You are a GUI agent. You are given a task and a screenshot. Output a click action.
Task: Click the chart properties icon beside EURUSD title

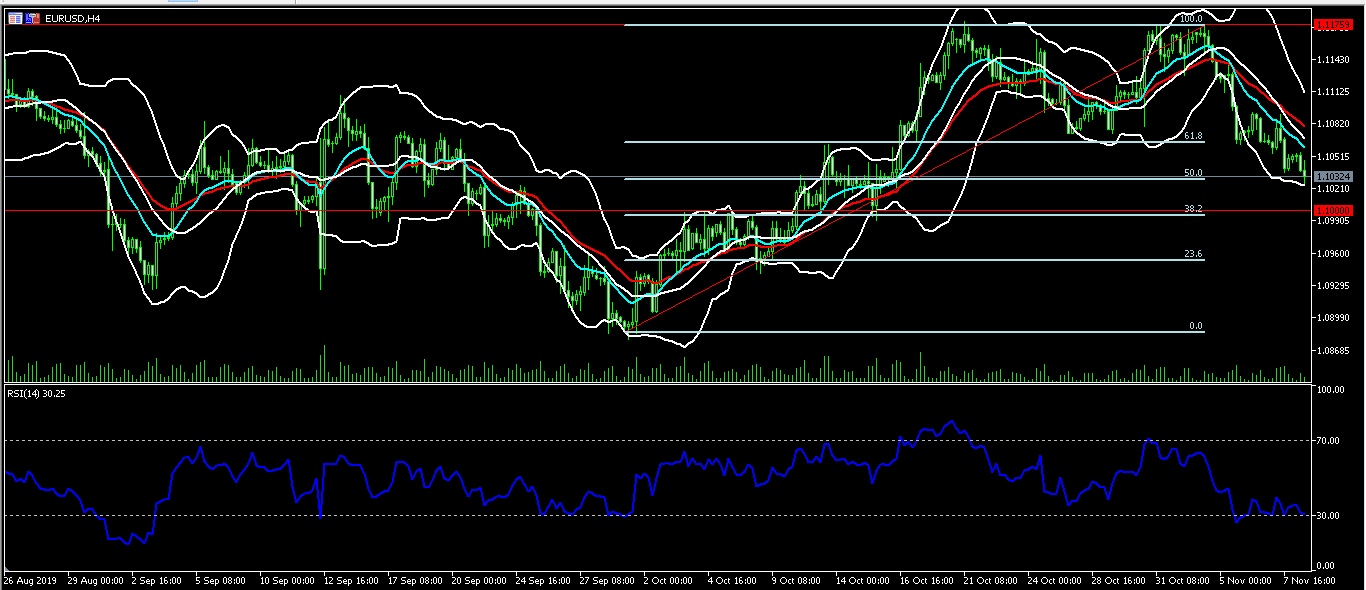pyautogui.click(x=15, y=18)
